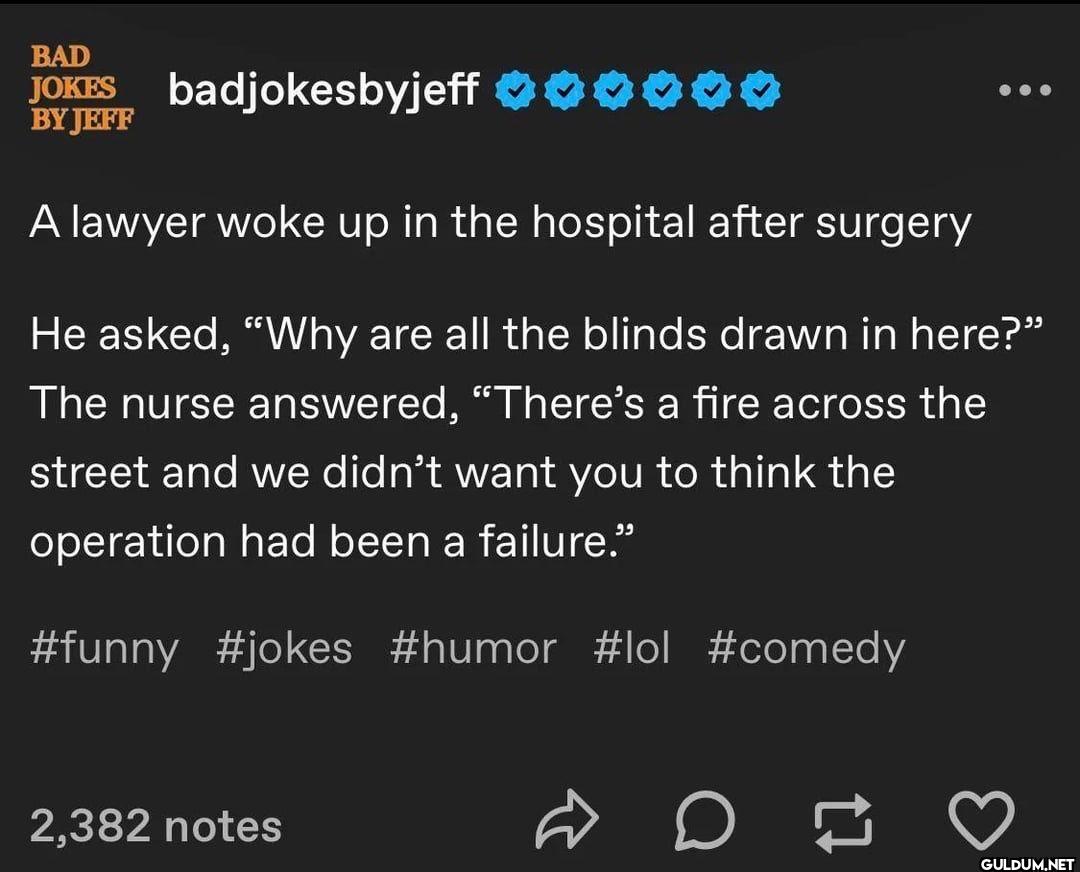Screen dimensions: 1080x872
Task: Open the #funny hashtag
Action: pos(105,649)
